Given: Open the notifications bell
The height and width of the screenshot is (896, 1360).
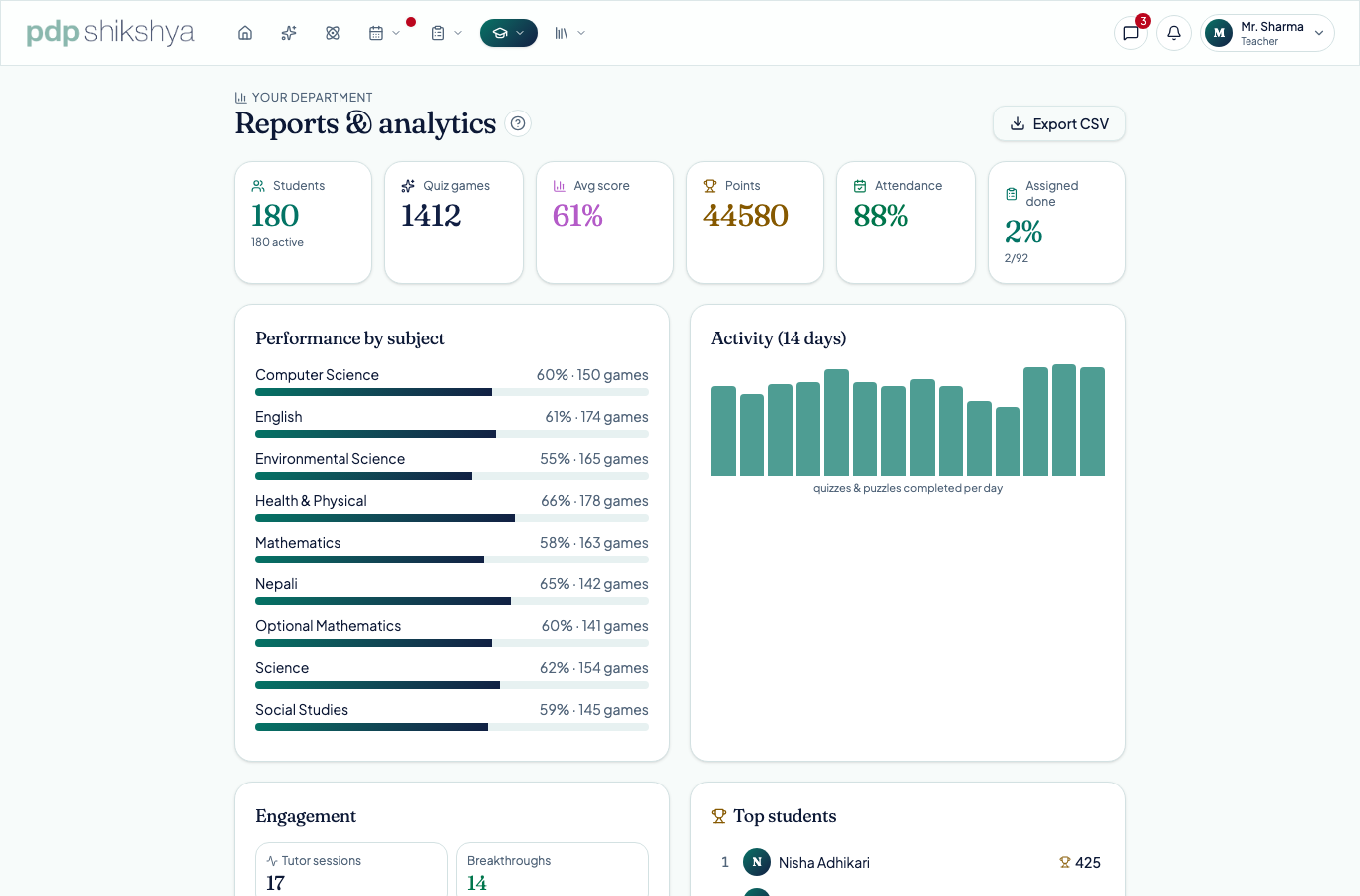Looking at the screenshot, I should click(1174, 33).
